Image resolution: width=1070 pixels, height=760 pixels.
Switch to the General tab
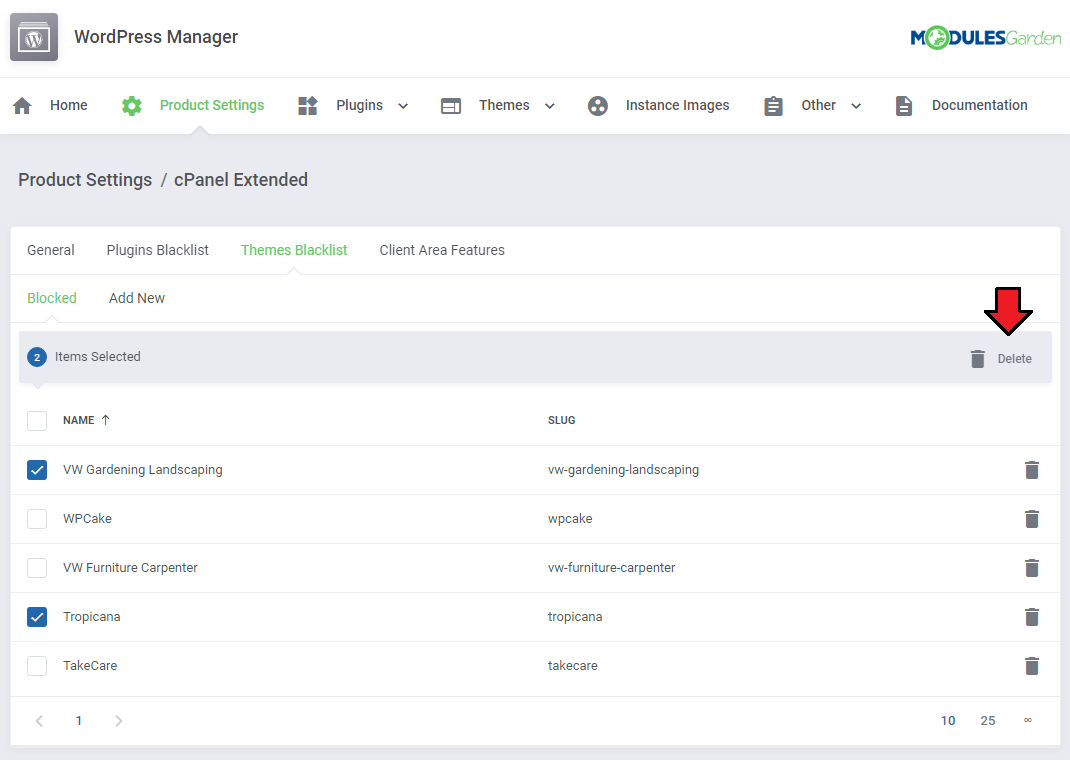tap(51, 250)
